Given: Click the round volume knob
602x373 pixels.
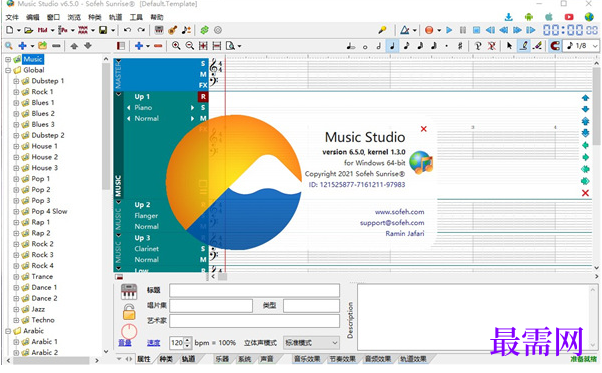Looking at the screenshot, I should (x=129, y=331).
